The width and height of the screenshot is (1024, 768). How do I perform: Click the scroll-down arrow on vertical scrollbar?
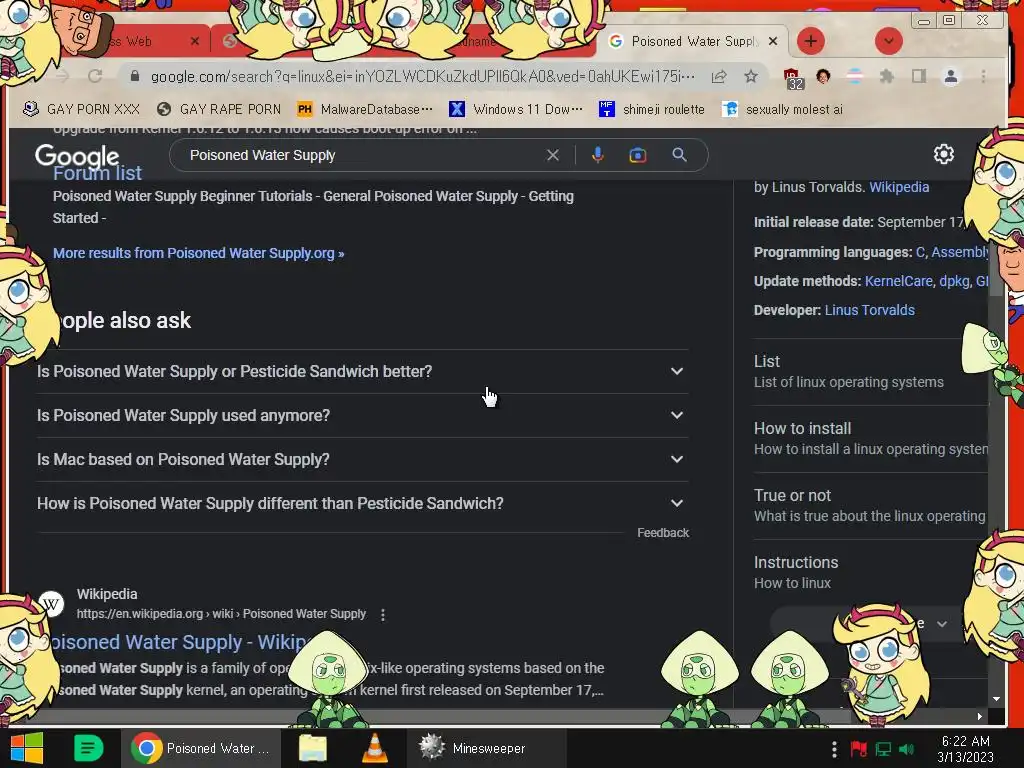996,699
